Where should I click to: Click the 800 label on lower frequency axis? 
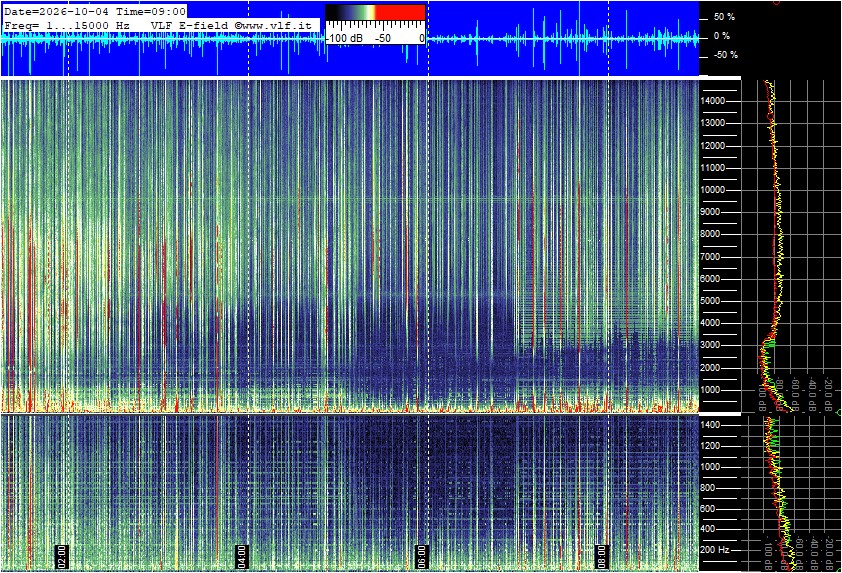[x=708, y=488]
